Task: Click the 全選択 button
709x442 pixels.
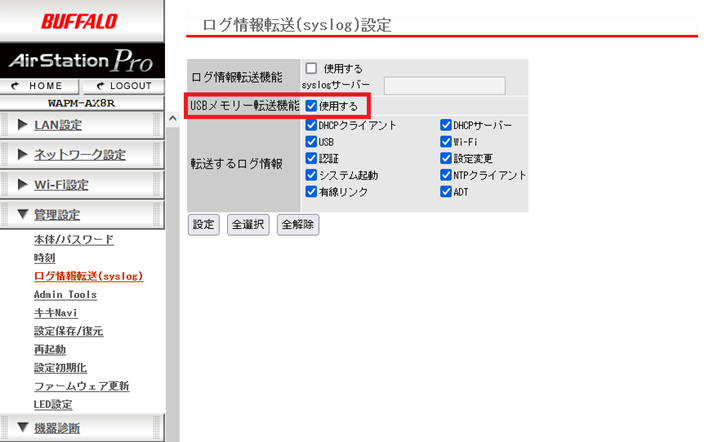Action: [x=248, y=225]
